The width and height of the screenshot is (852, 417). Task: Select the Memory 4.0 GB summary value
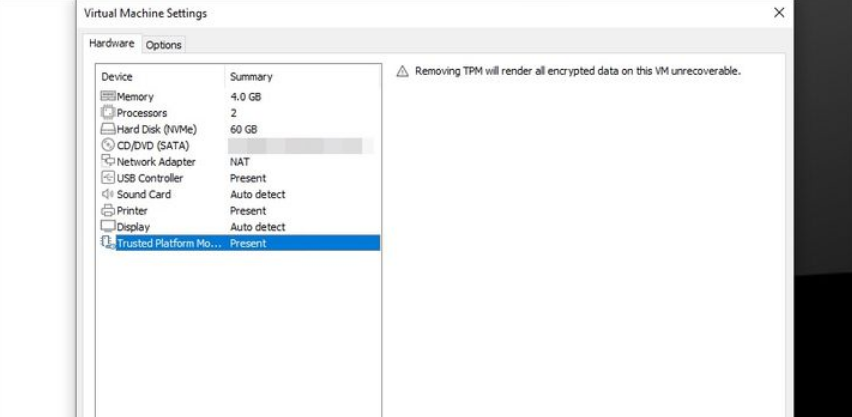(244, 97)
